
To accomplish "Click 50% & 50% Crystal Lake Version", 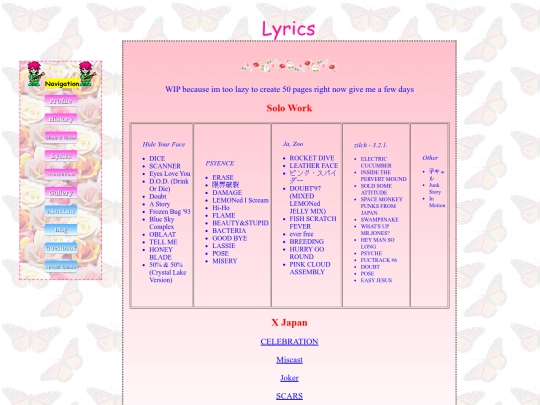I will 168,272.
